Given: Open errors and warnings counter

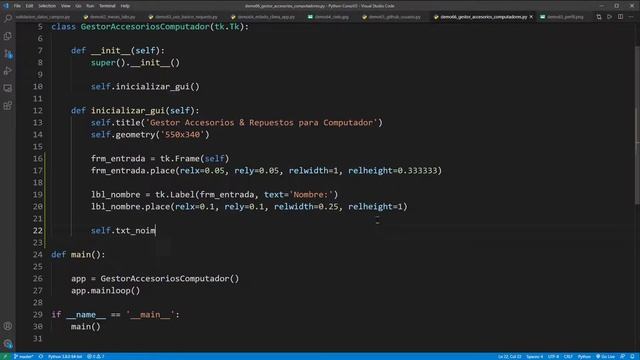Looking at the screenshot, I should pos(96,356).
